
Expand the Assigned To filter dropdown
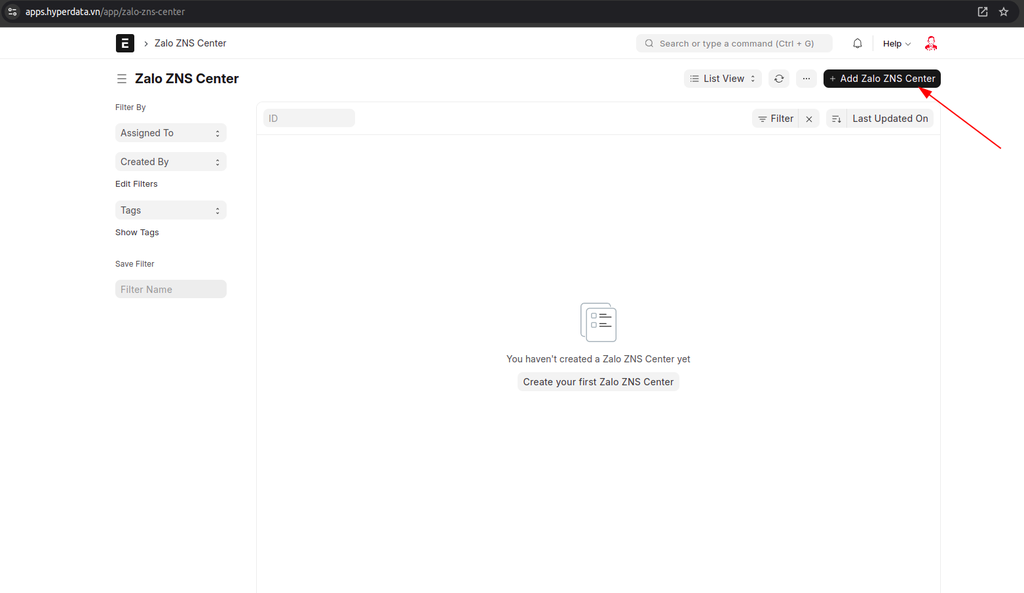pyautogui.click(x=170, y=133)
